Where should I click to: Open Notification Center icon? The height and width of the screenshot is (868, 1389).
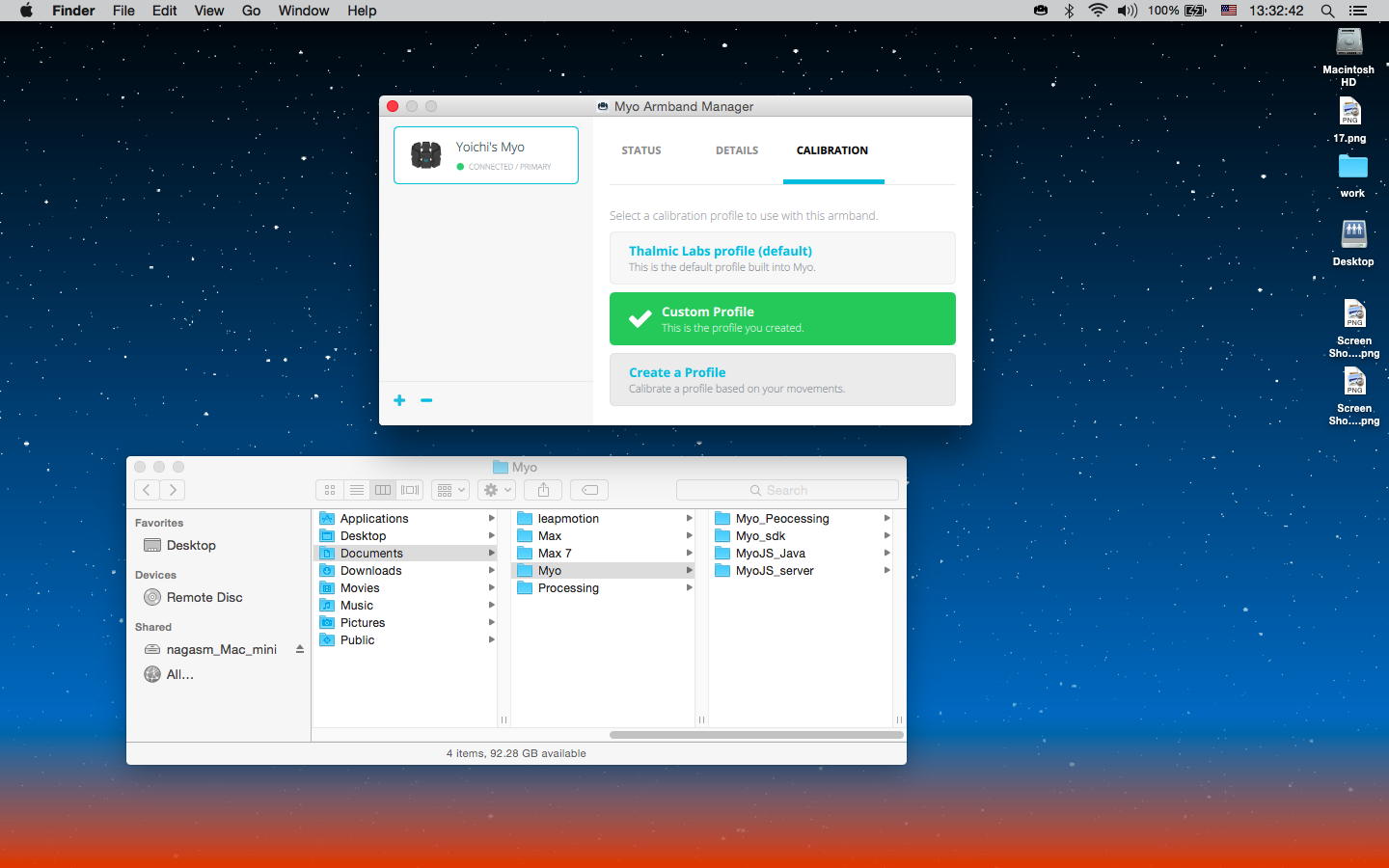[x=1358, y=11]
